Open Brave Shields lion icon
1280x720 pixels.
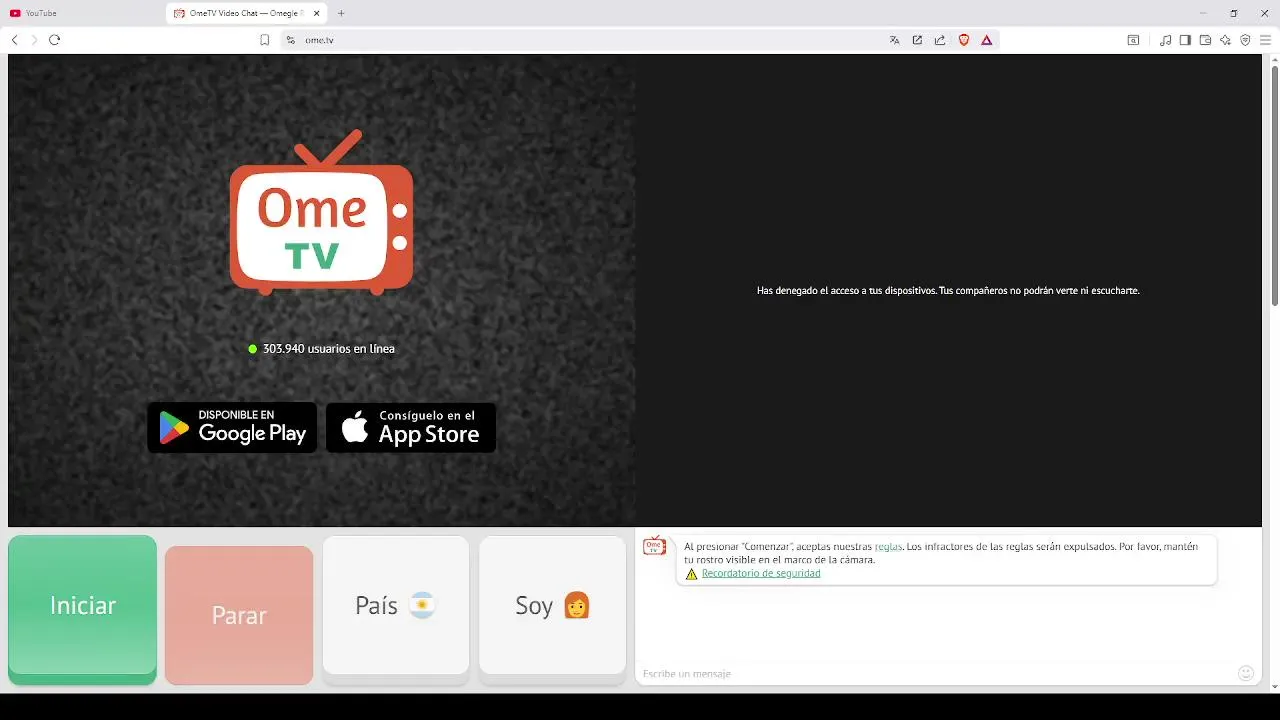(964, 40)
